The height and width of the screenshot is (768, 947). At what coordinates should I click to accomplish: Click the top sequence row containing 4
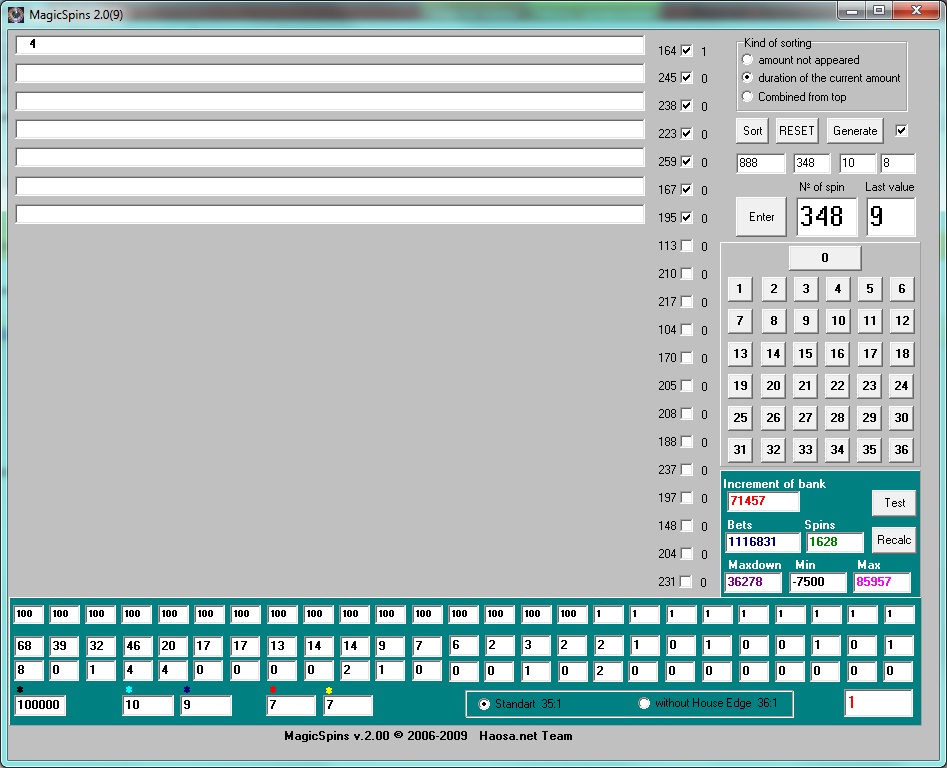330,45
